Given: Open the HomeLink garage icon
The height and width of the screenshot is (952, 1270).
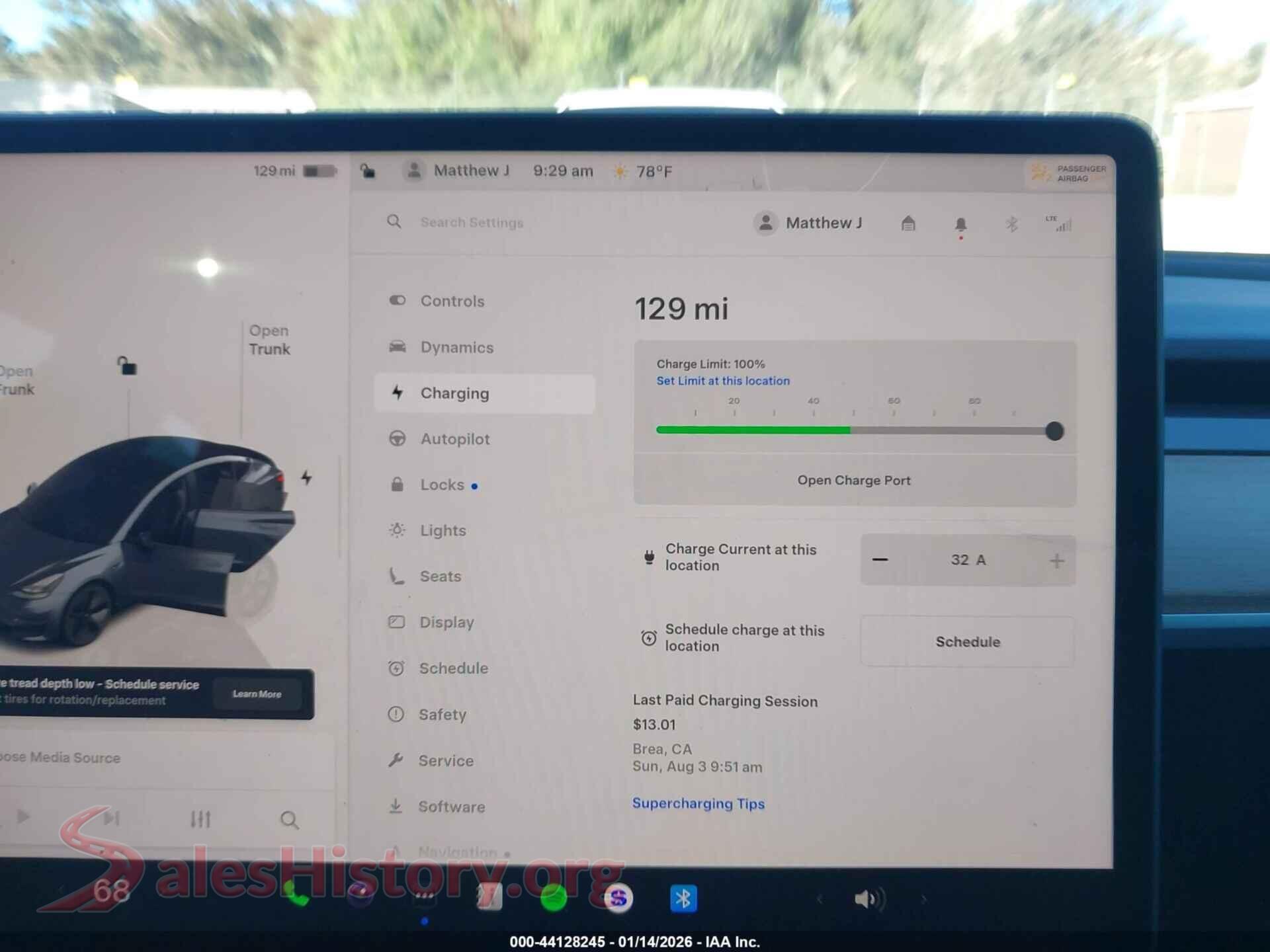Looking at the screenshot, I should click(908, 223).
